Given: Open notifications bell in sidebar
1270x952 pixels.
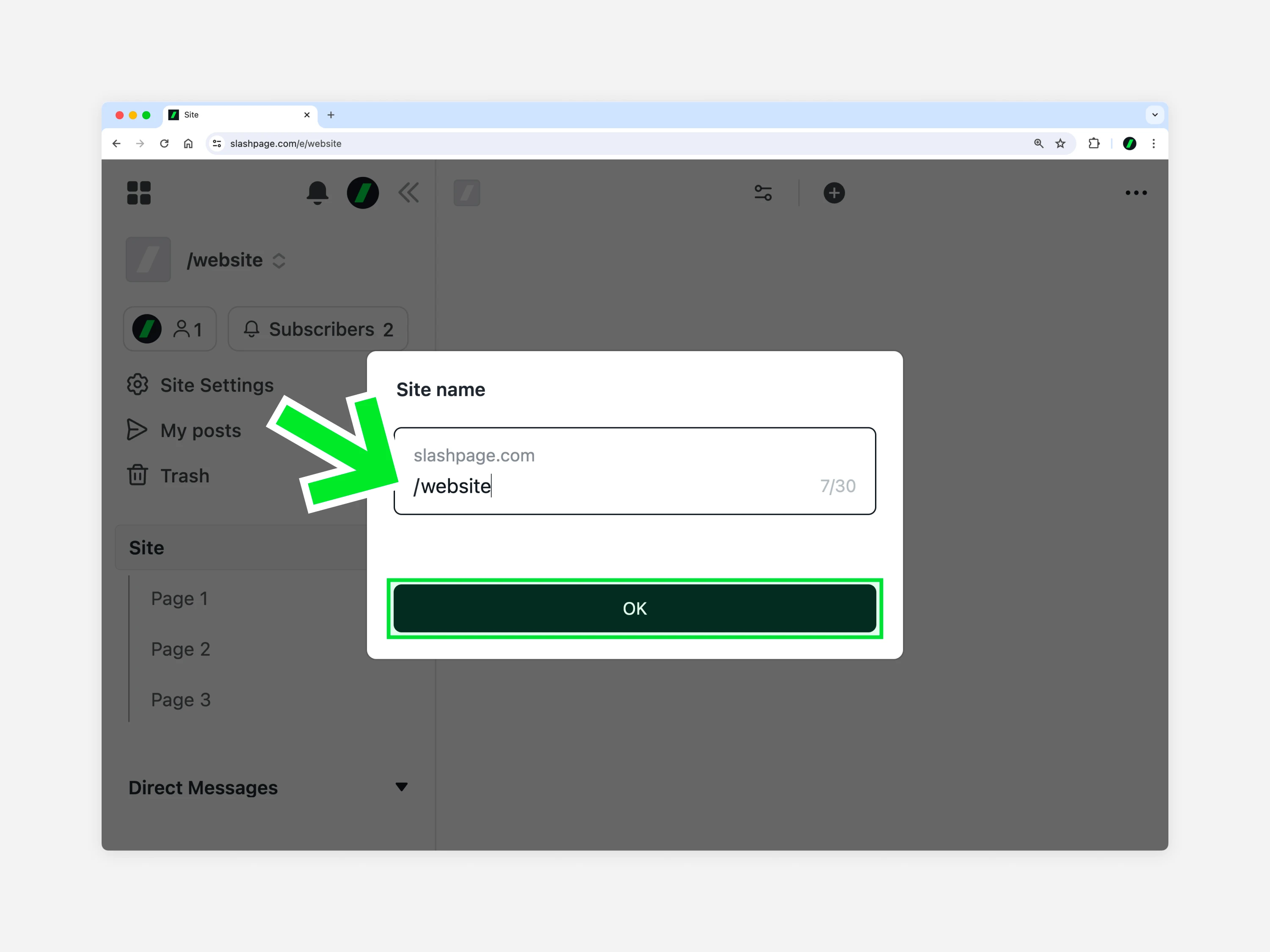Looking at the screenshot, I should pyautogui.click(x=317, y=193).
